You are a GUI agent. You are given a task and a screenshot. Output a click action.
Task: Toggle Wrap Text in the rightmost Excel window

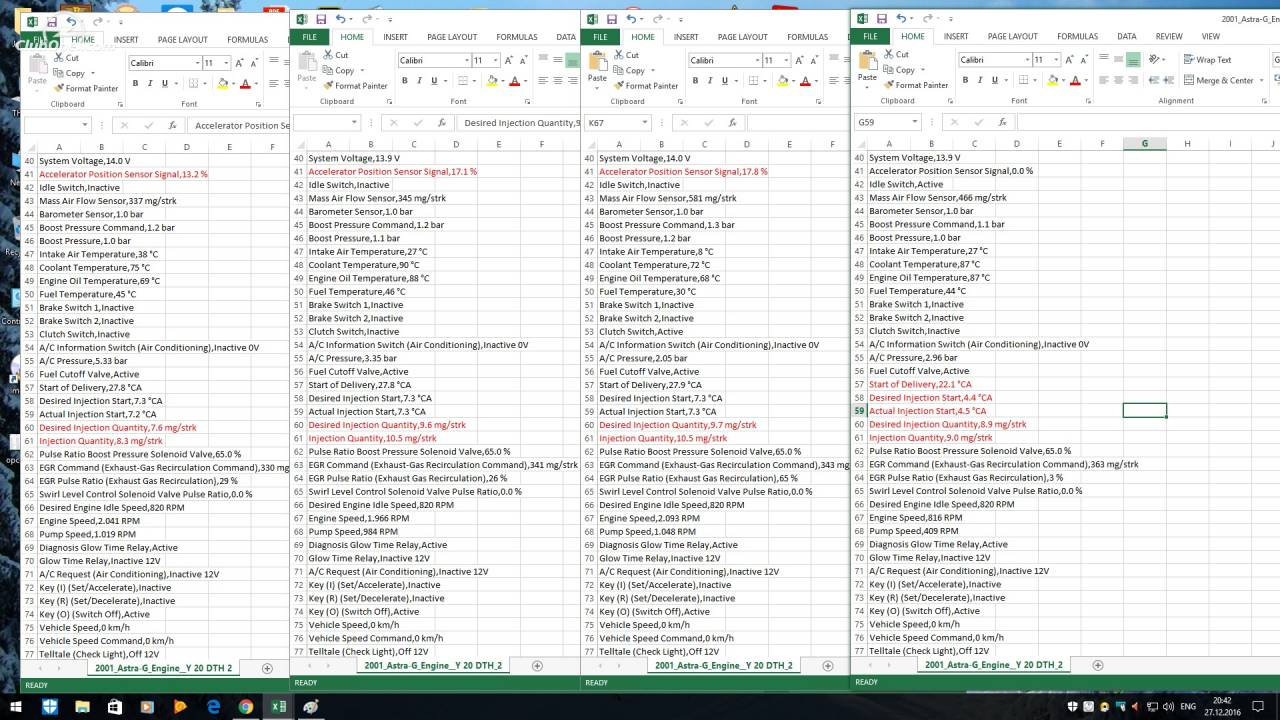click(1206, 60)
